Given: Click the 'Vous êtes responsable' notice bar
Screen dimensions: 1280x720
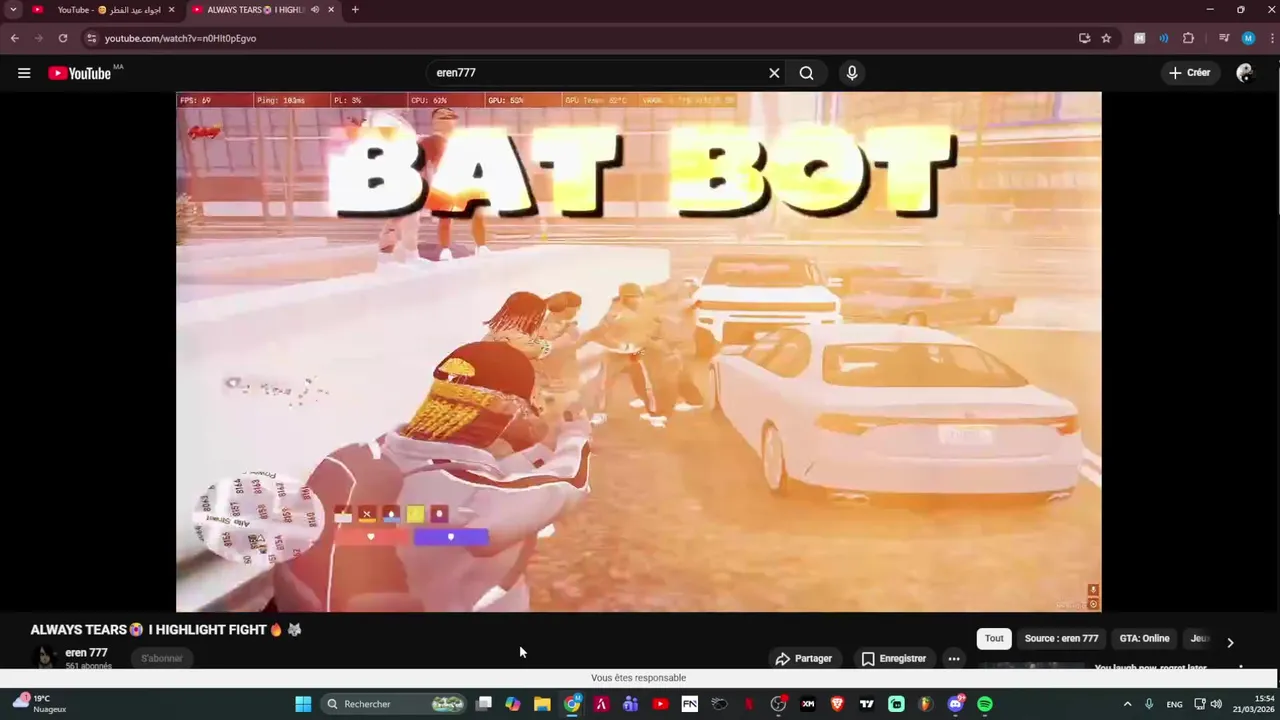Looking at the screenshot, I should (639, 678).
